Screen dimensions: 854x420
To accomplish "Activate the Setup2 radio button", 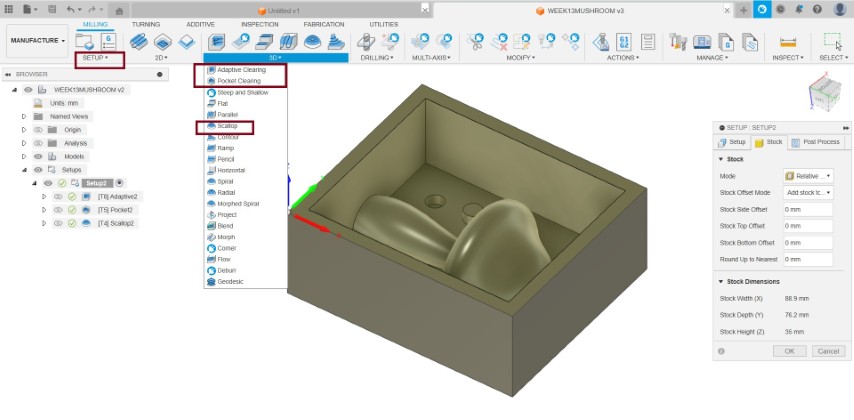I will coord(120,183).
